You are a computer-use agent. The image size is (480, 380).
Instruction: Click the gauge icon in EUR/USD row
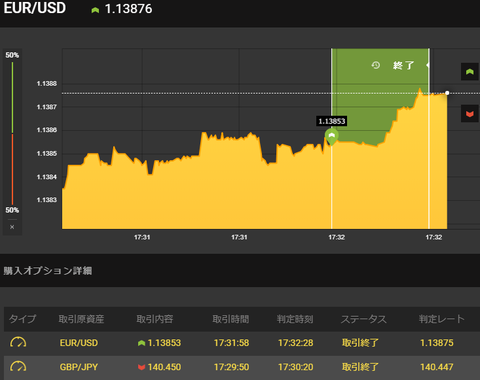click(18, 343)
